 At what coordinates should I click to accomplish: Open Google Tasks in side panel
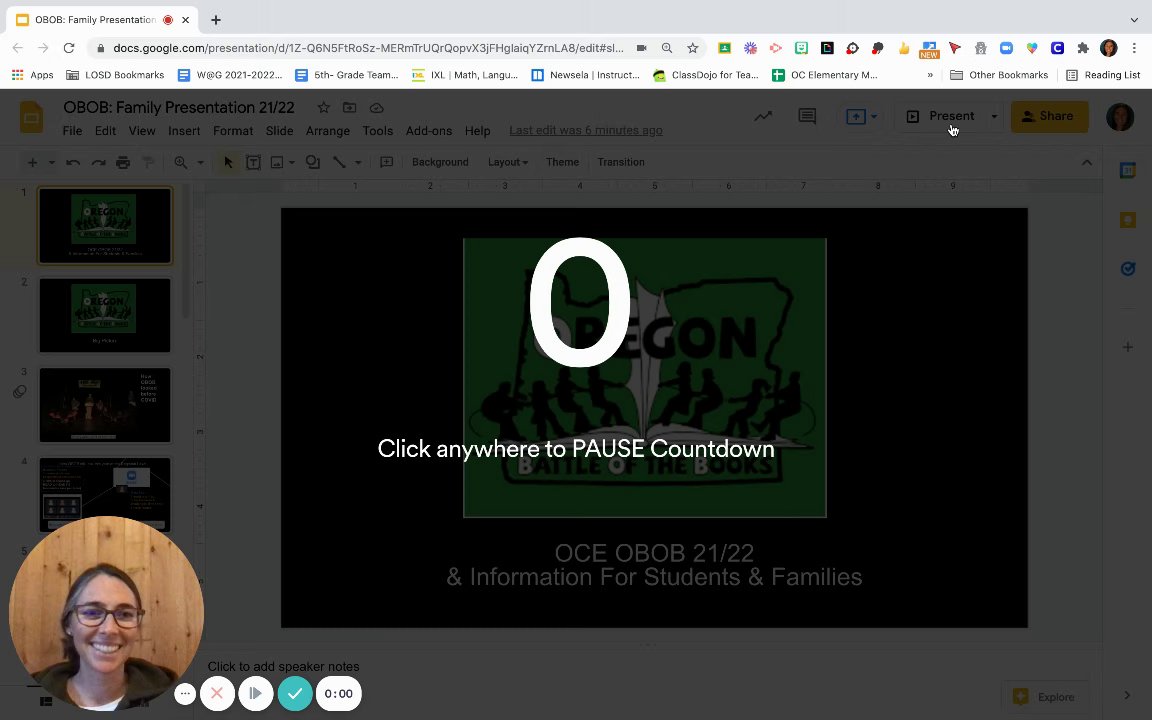pos(1128,269)
